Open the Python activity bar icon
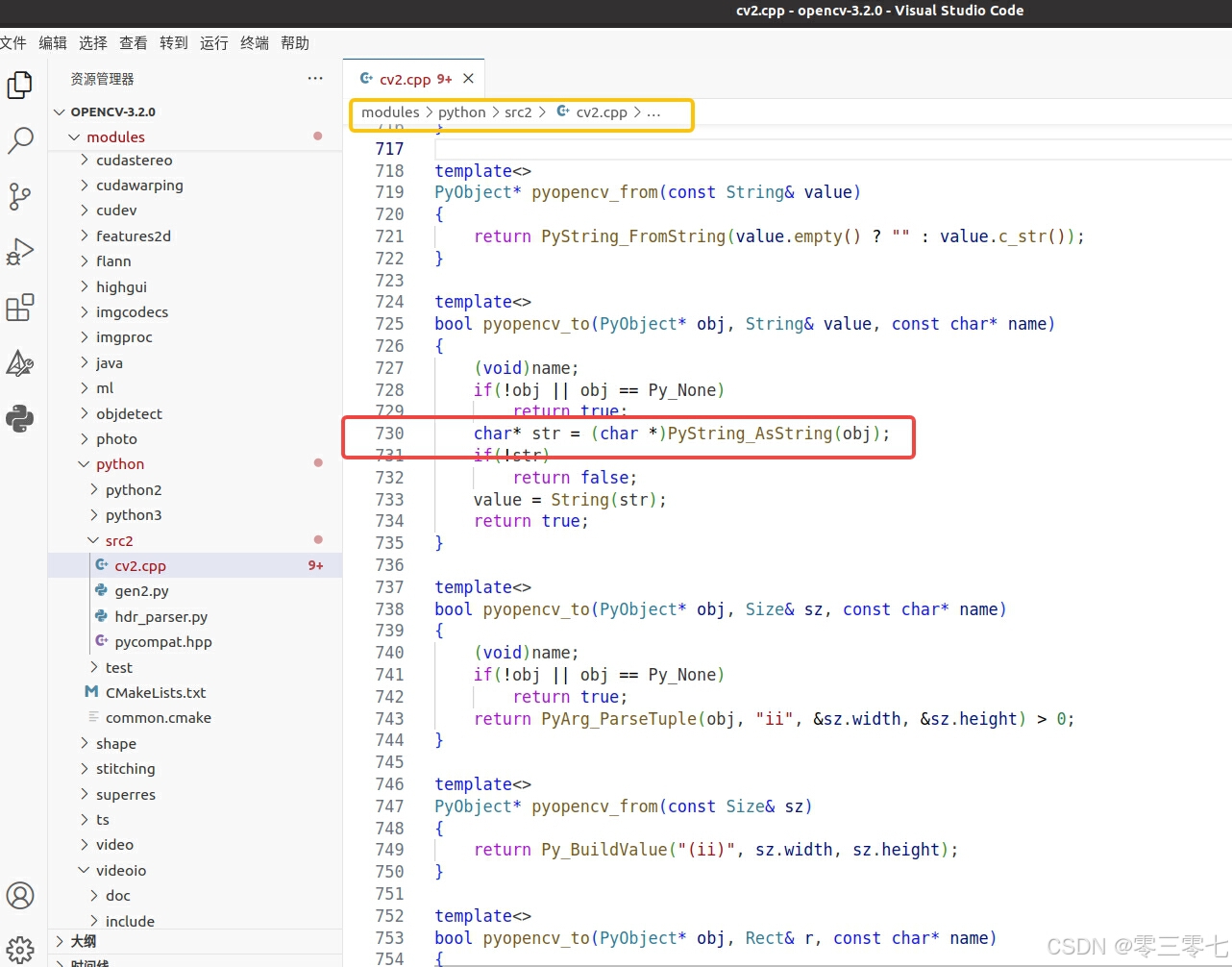 coord(20,418)
